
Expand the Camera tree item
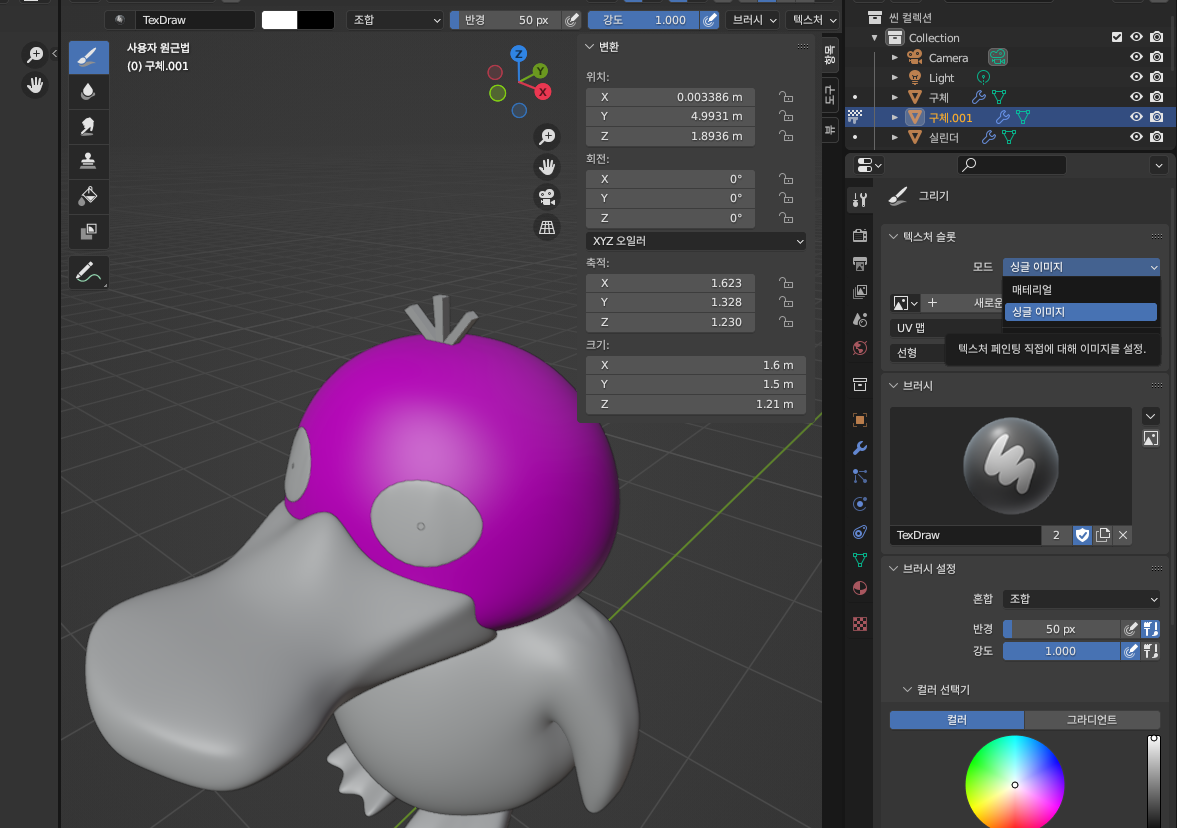click(x=895, y=57)
